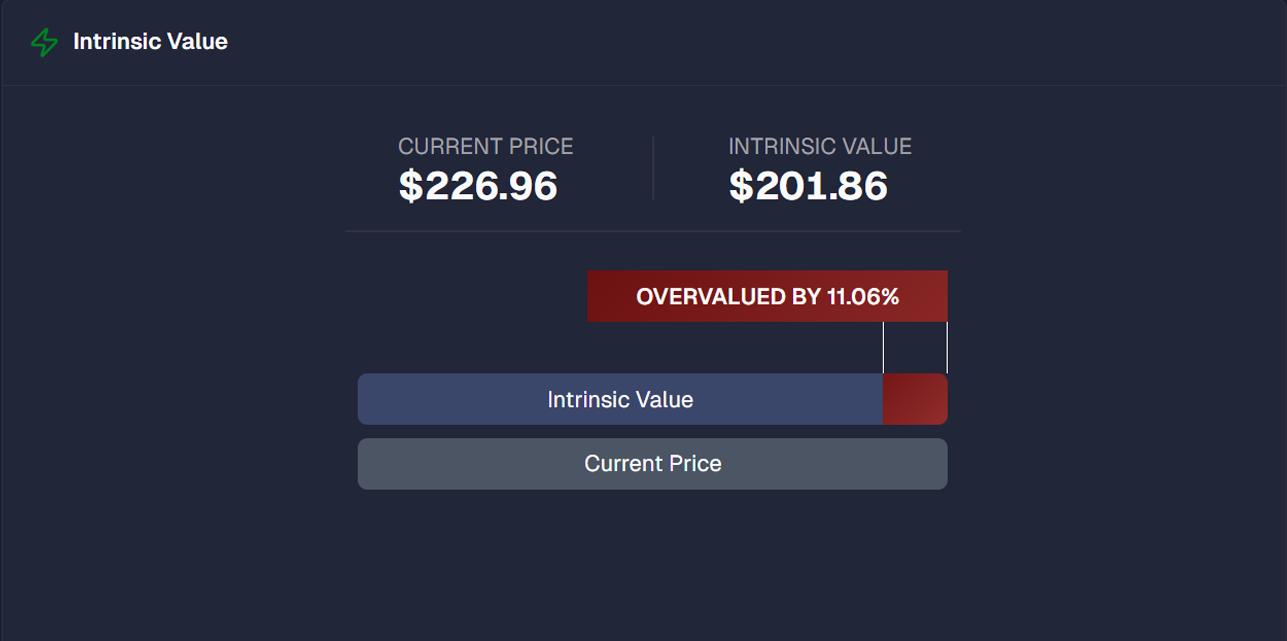Select the CURRENT PRICE label

(x=486, y=147)
